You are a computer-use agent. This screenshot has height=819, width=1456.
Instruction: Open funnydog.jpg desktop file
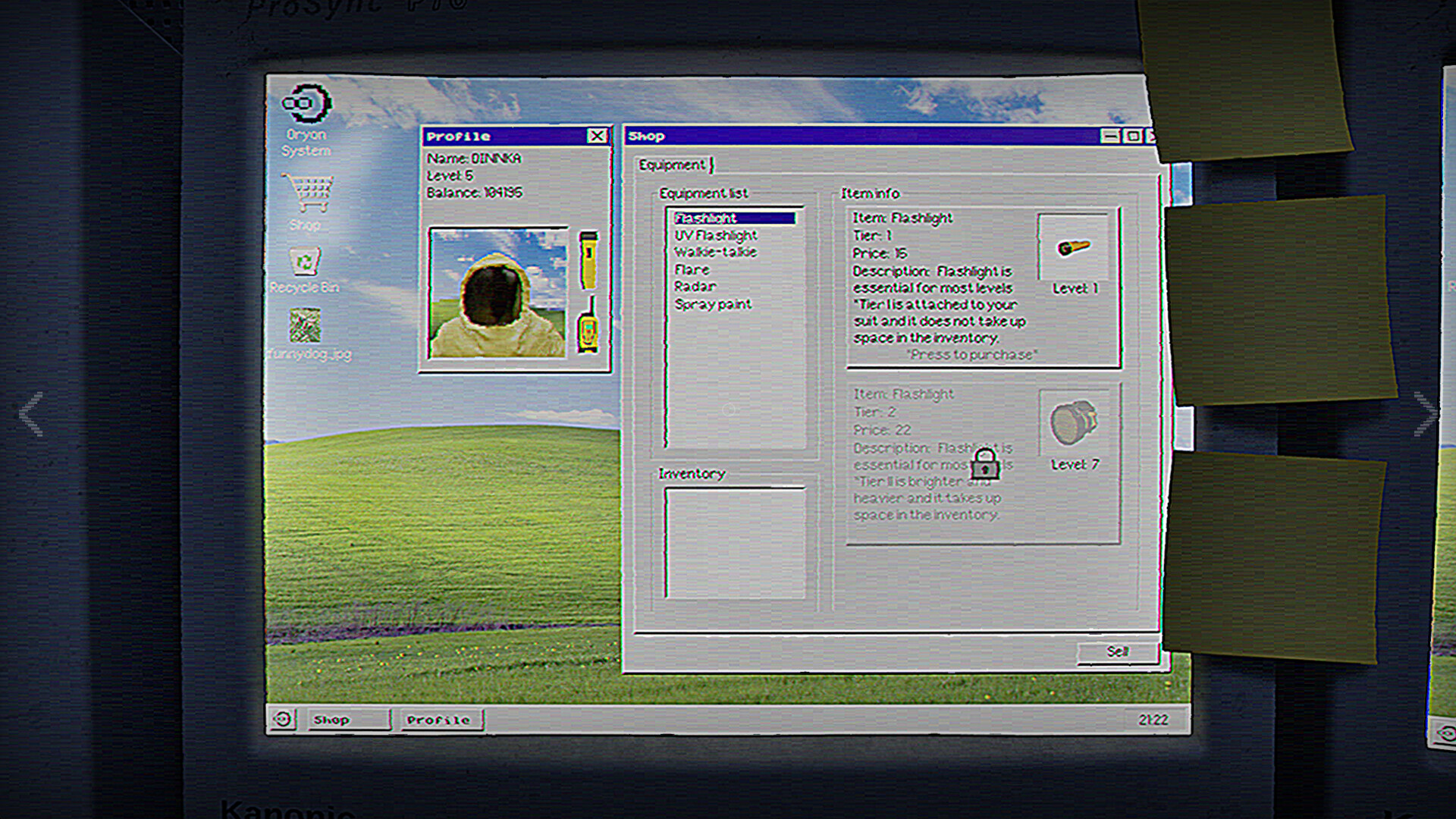[305, 325]
